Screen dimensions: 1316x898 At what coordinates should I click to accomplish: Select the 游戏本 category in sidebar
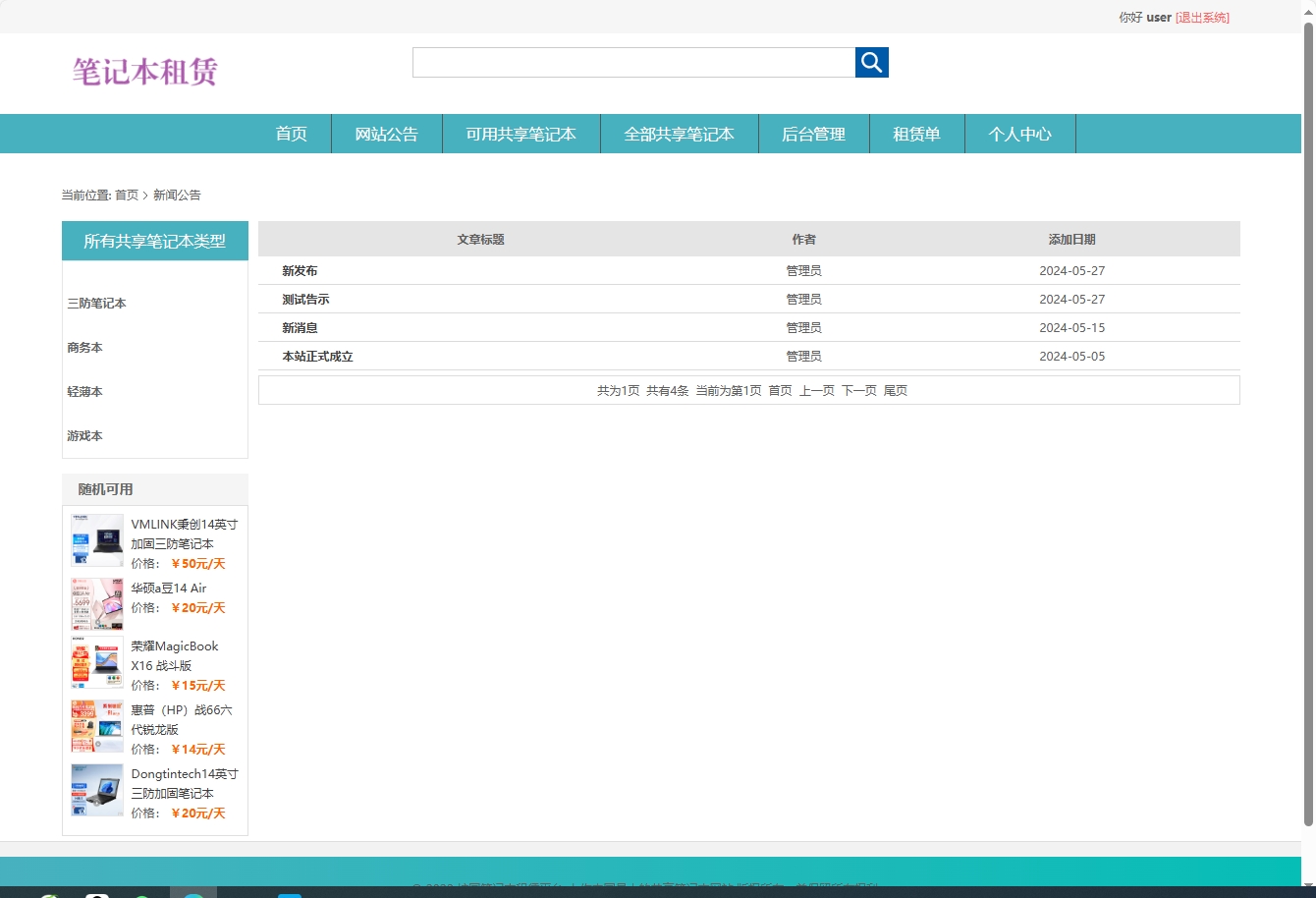tap(84, 436)
